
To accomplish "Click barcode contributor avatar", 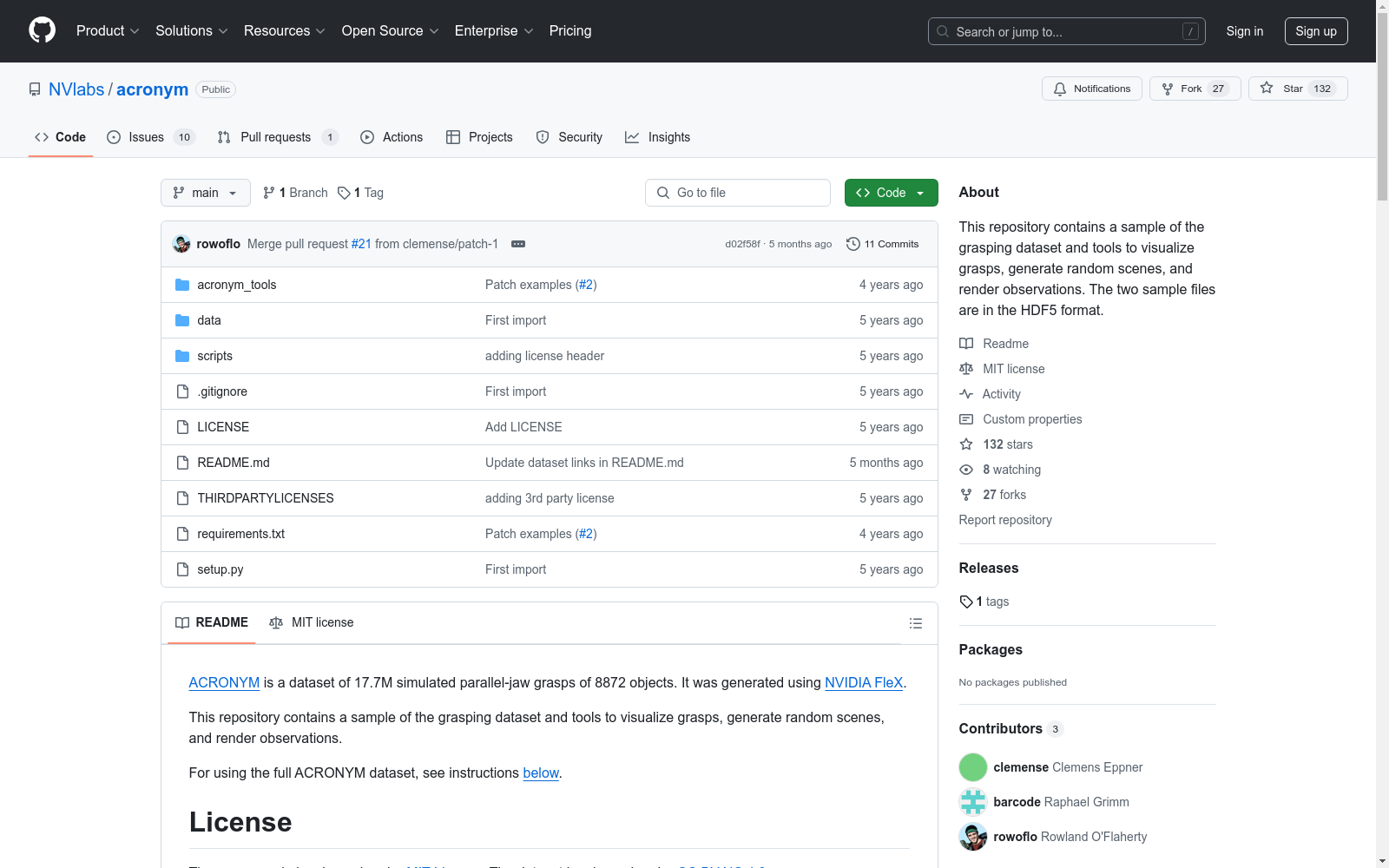I will (973, 802).
